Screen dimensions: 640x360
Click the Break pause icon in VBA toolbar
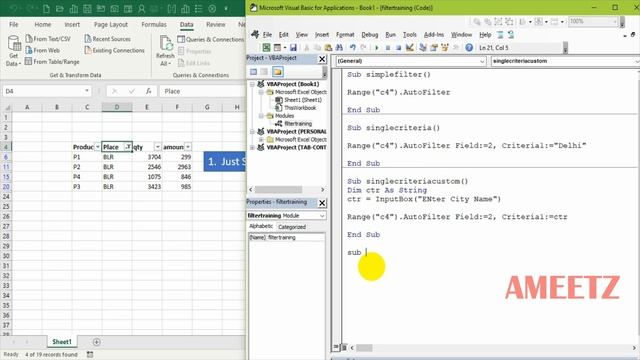point(388,48)
